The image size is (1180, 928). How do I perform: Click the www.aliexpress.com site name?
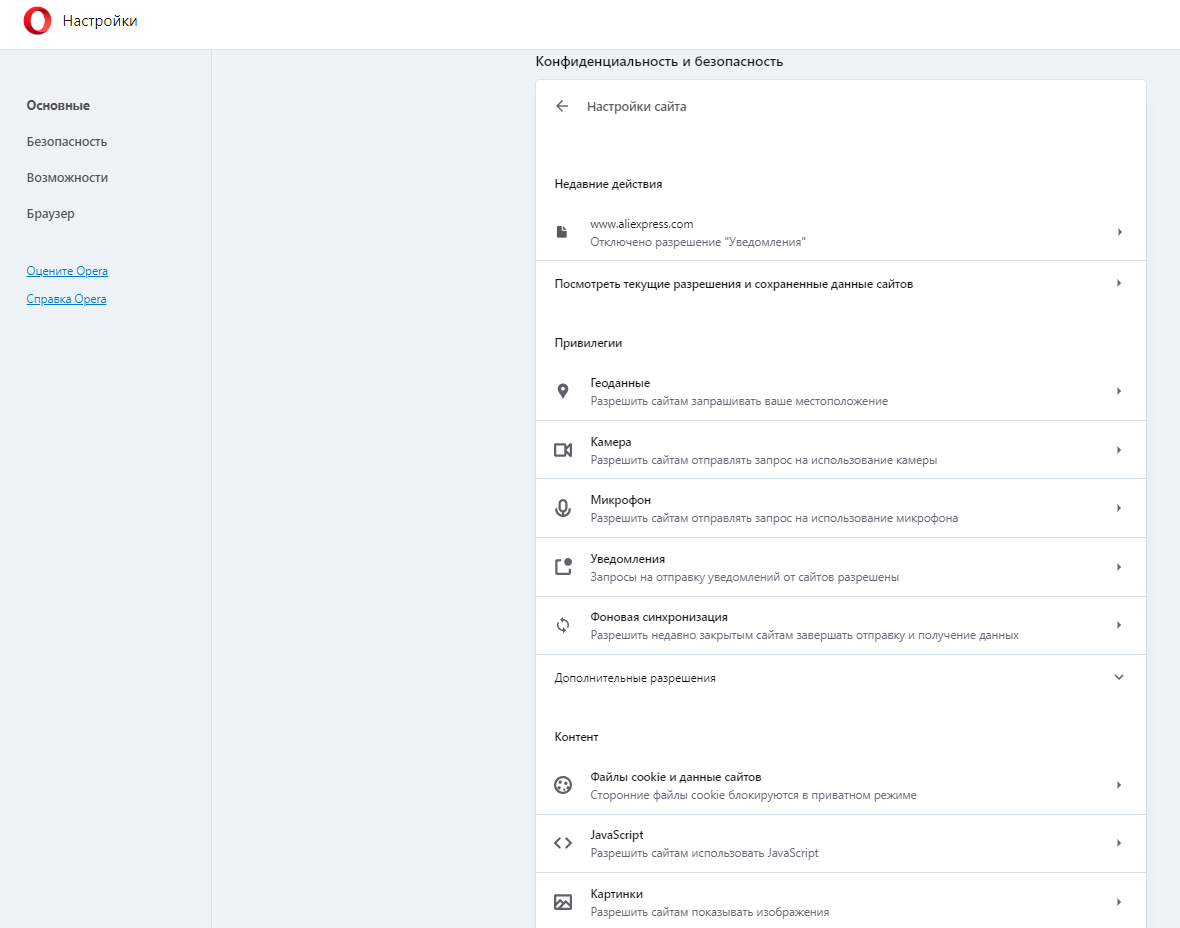642,224
